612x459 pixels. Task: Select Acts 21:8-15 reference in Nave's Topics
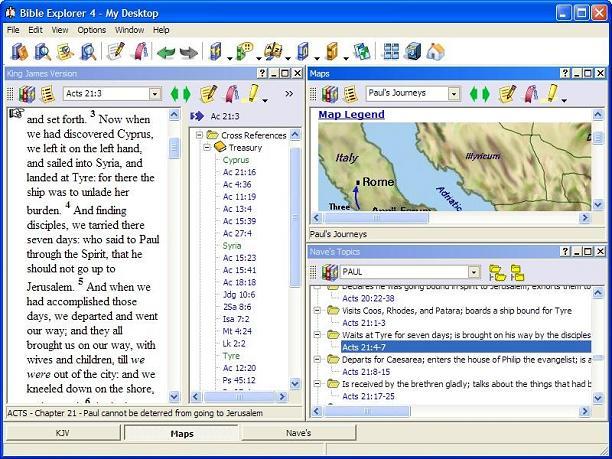[x=366, y=370]
